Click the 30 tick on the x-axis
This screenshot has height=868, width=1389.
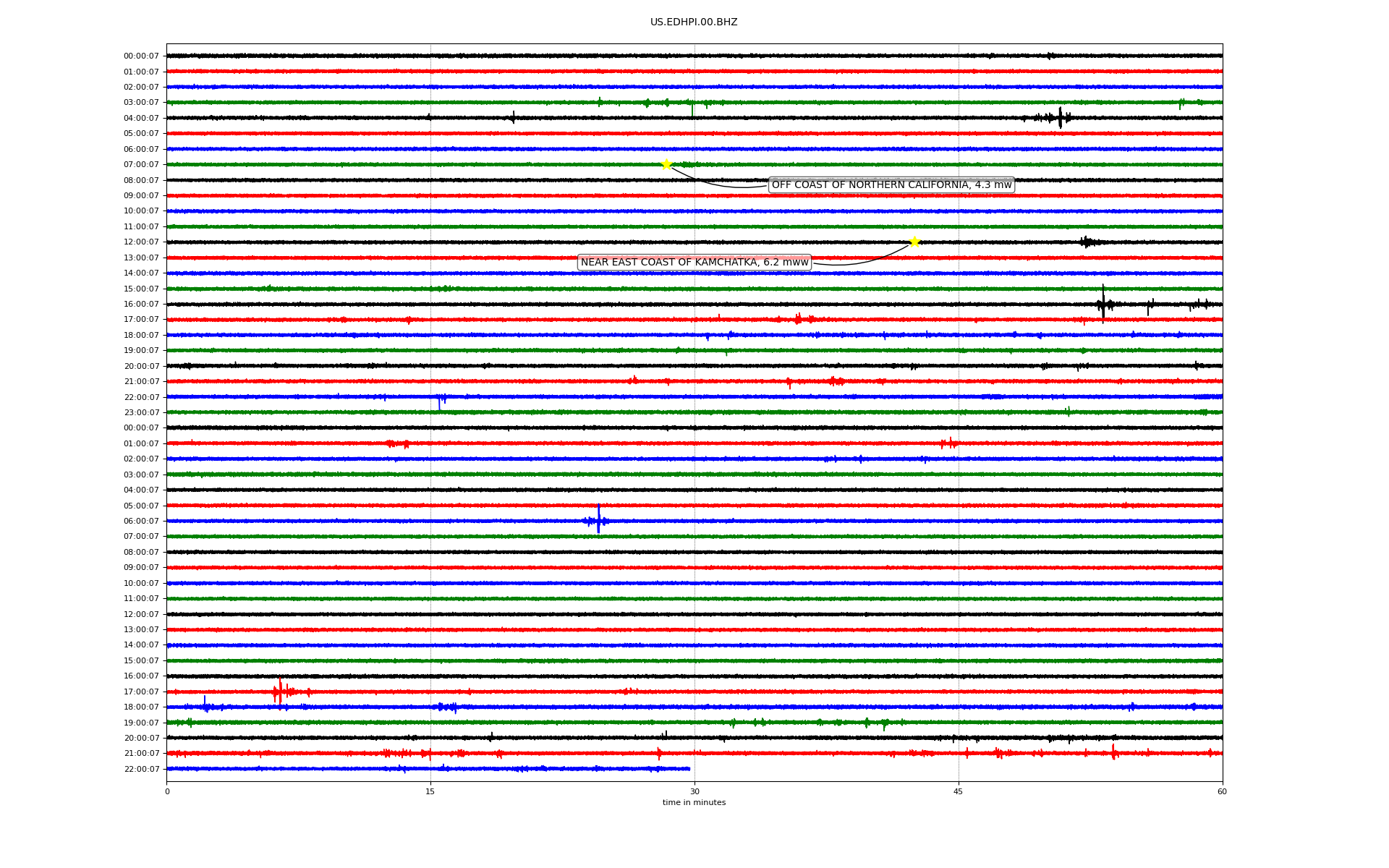click(x=694, y=791)
